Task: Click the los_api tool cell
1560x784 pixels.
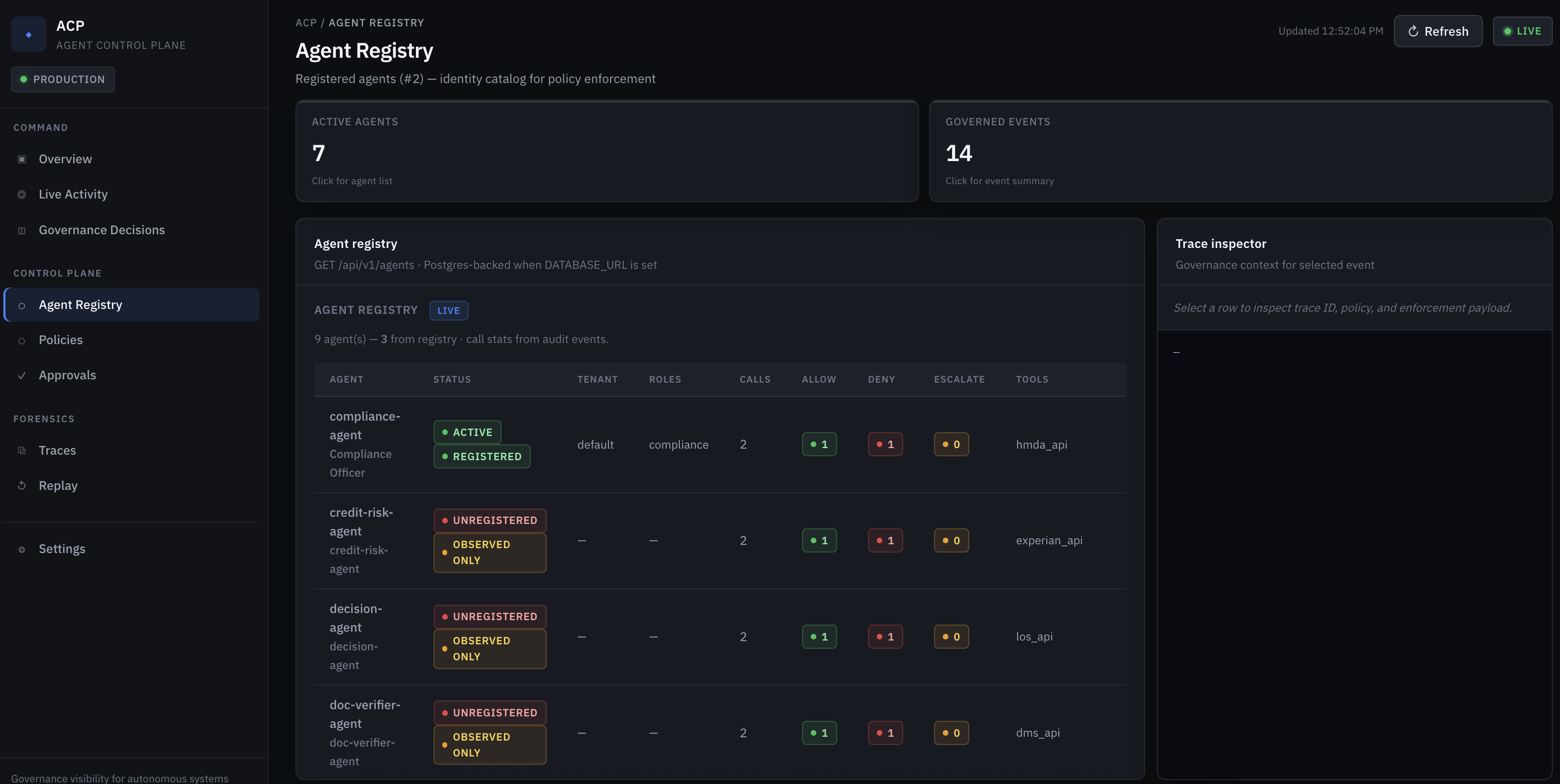Action: 1034,637
